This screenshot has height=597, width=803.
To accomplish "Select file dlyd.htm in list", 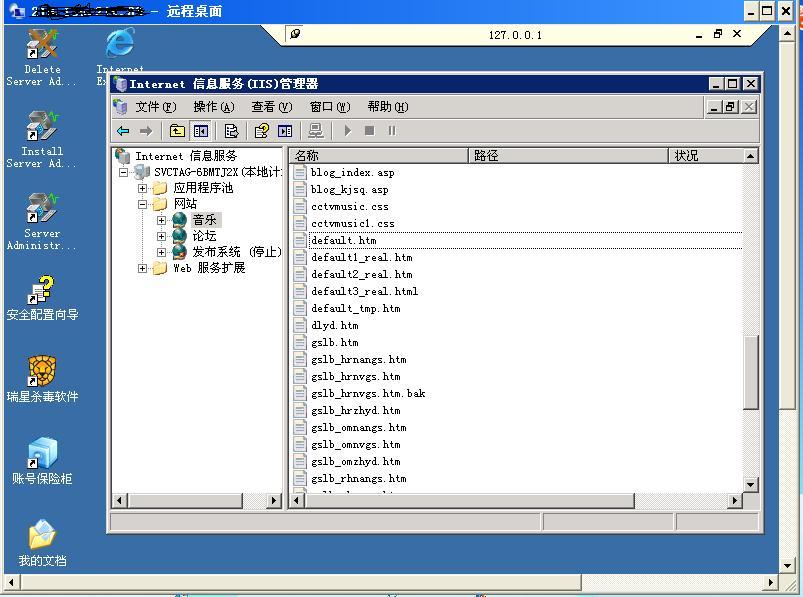I will [335, 326].
